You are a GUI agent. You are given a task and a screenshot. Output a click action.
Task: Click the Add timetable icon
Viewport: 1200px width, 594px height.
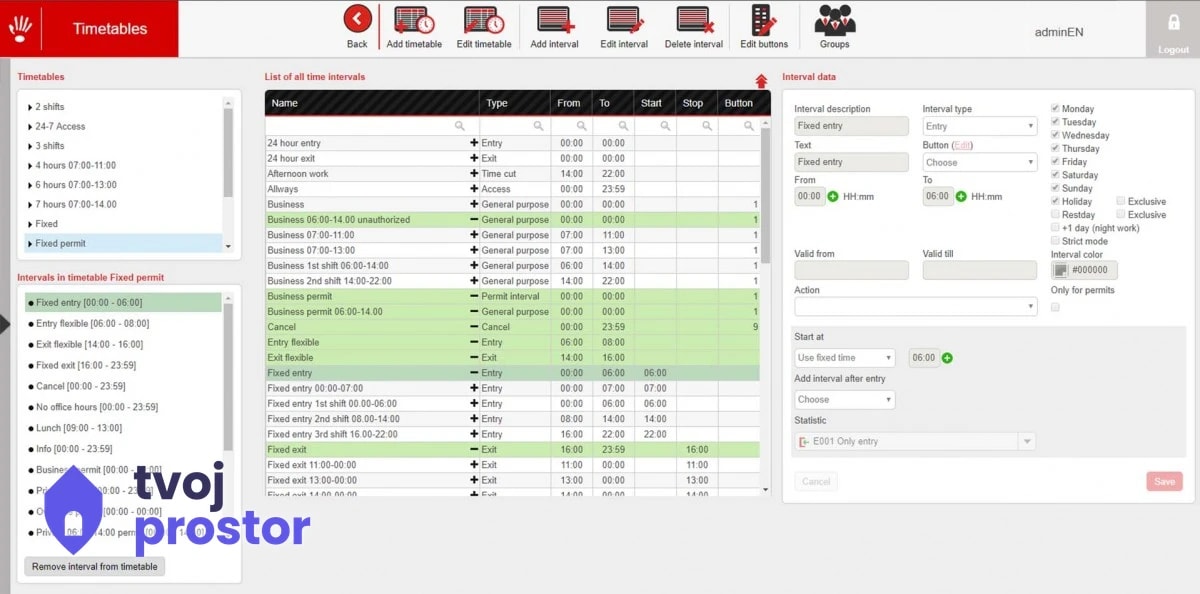[x=414, y=20]
